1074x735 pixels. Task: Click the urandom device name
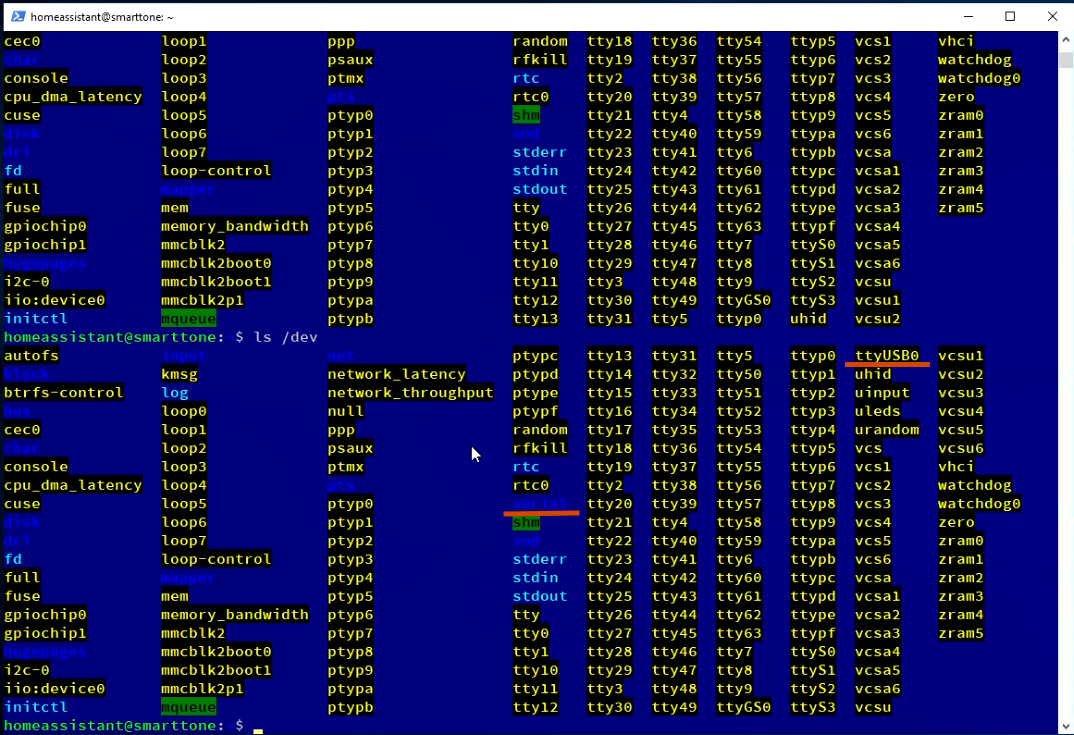pyautogui.click(x=886, y=430)
